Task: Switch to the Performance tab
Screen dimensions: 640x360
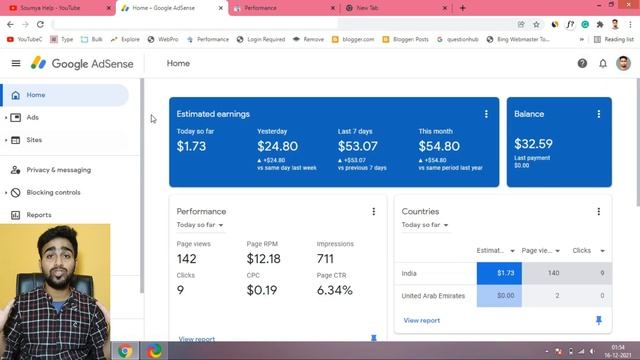Action: [x=283, y=8]
